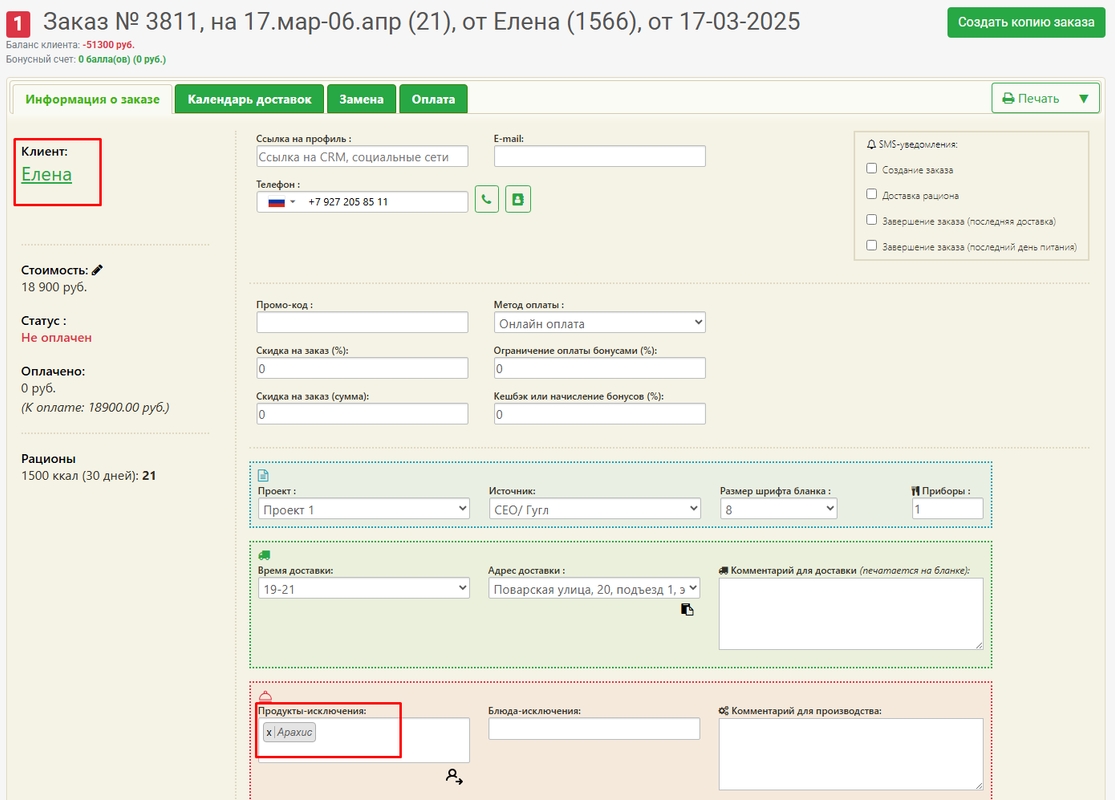
Task: Toggle the Доставка рациона SMS checkbox
Action: coord(872,195)
